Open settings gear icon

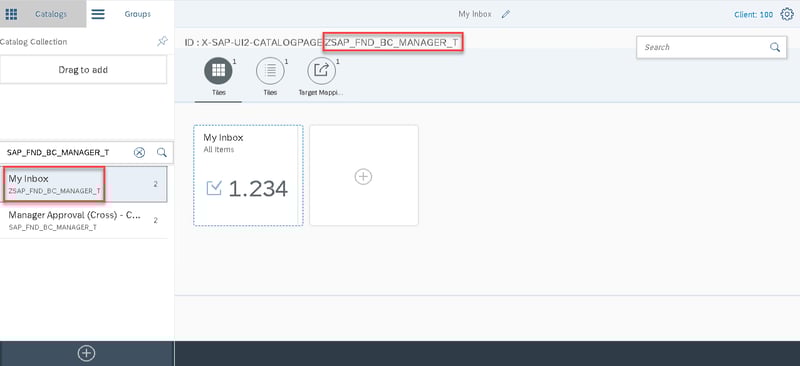[x=787, y=14]
